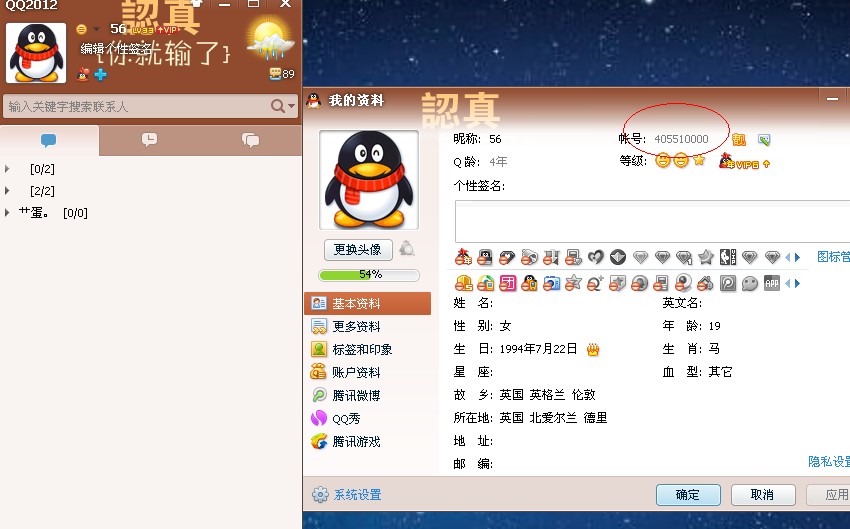Click the 个性签名 text box
Image resolution: width=850 pixels, height=529 pixels.
coord(652,221)
